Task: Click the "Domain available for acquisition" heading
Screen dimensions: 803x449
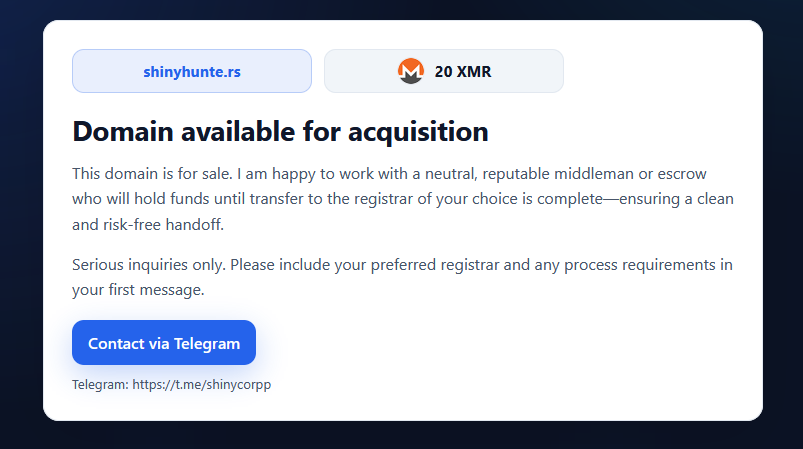Action: pyautogui.click(x=280, y=131)
